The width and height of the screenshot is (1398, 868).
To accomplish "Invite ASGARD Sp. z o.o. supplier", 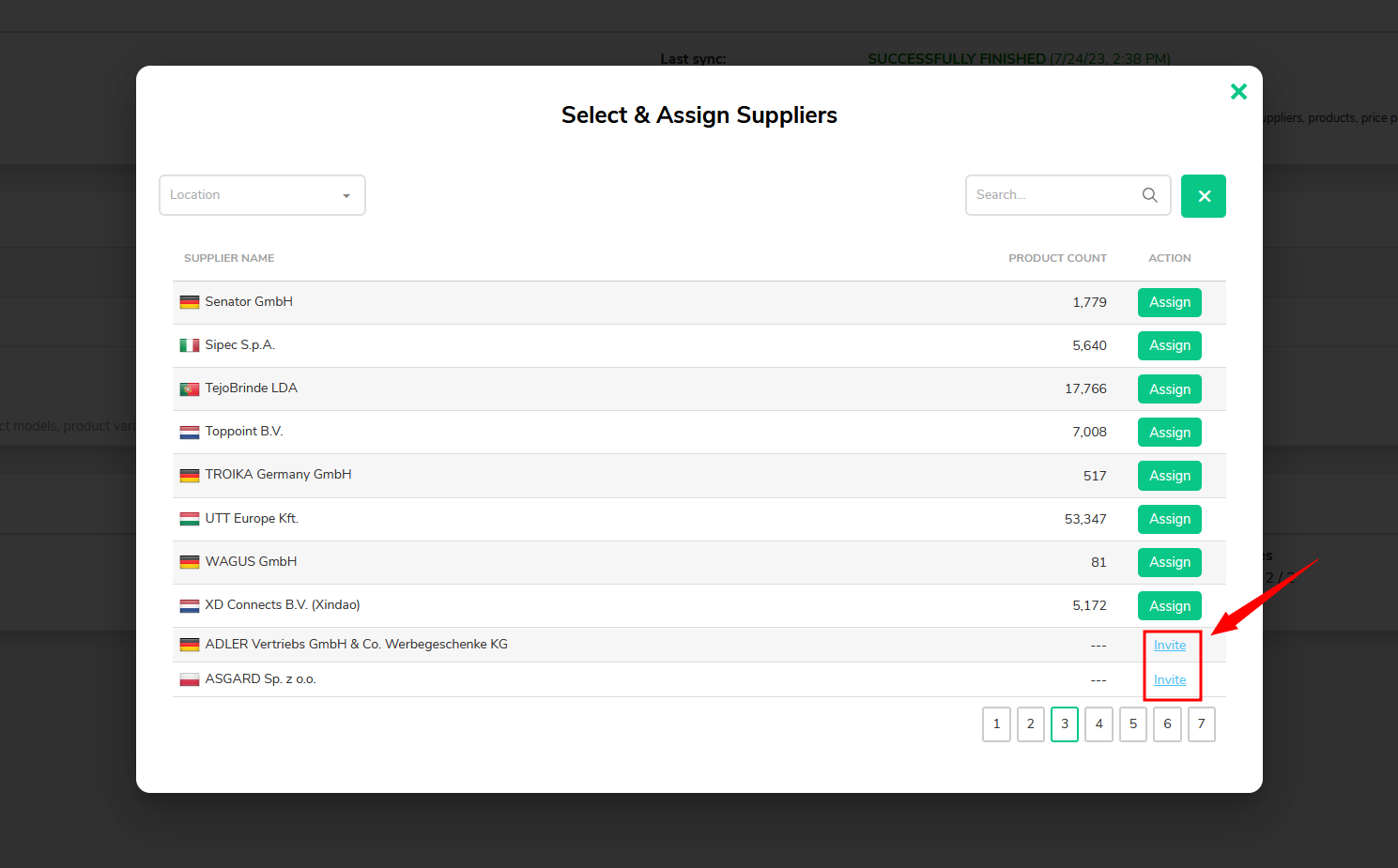I will (x=1170, y=679).
